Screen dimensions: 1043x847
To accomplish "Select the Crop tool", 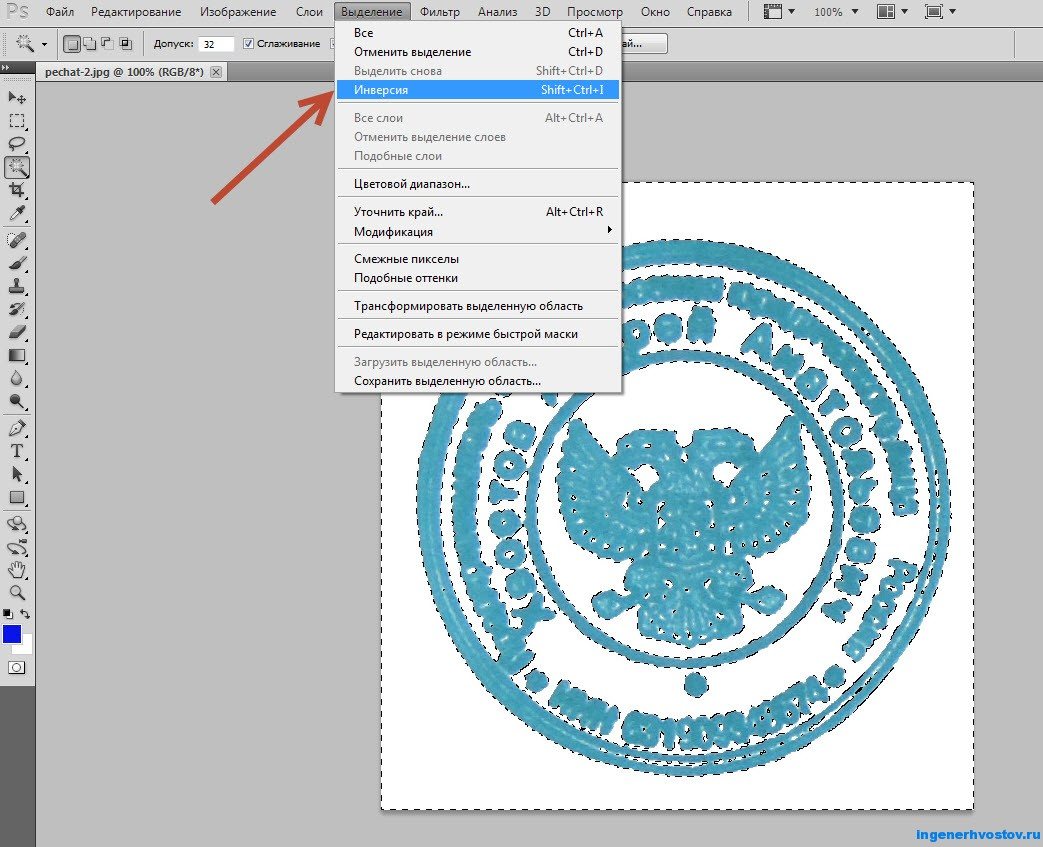I will point(17,190).
